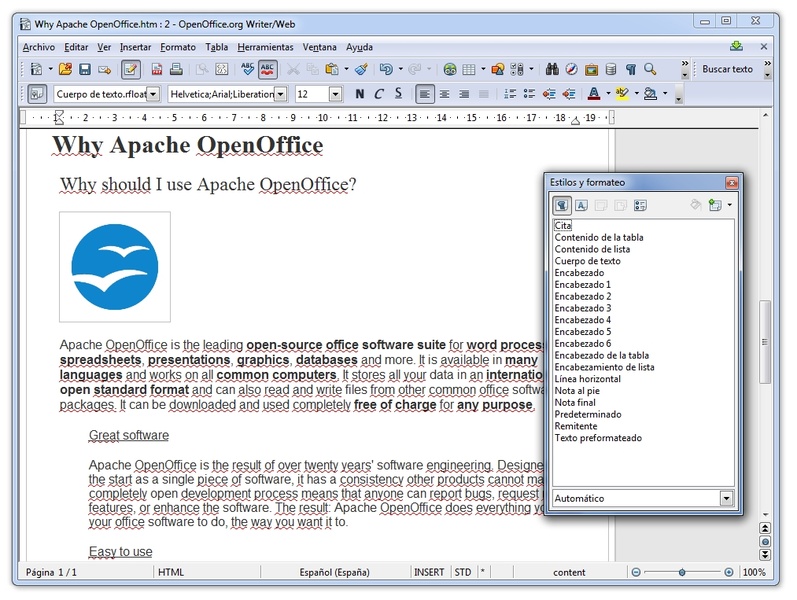
Task: Click the Paste clipboard icon
Action: [x=331, y=69]
